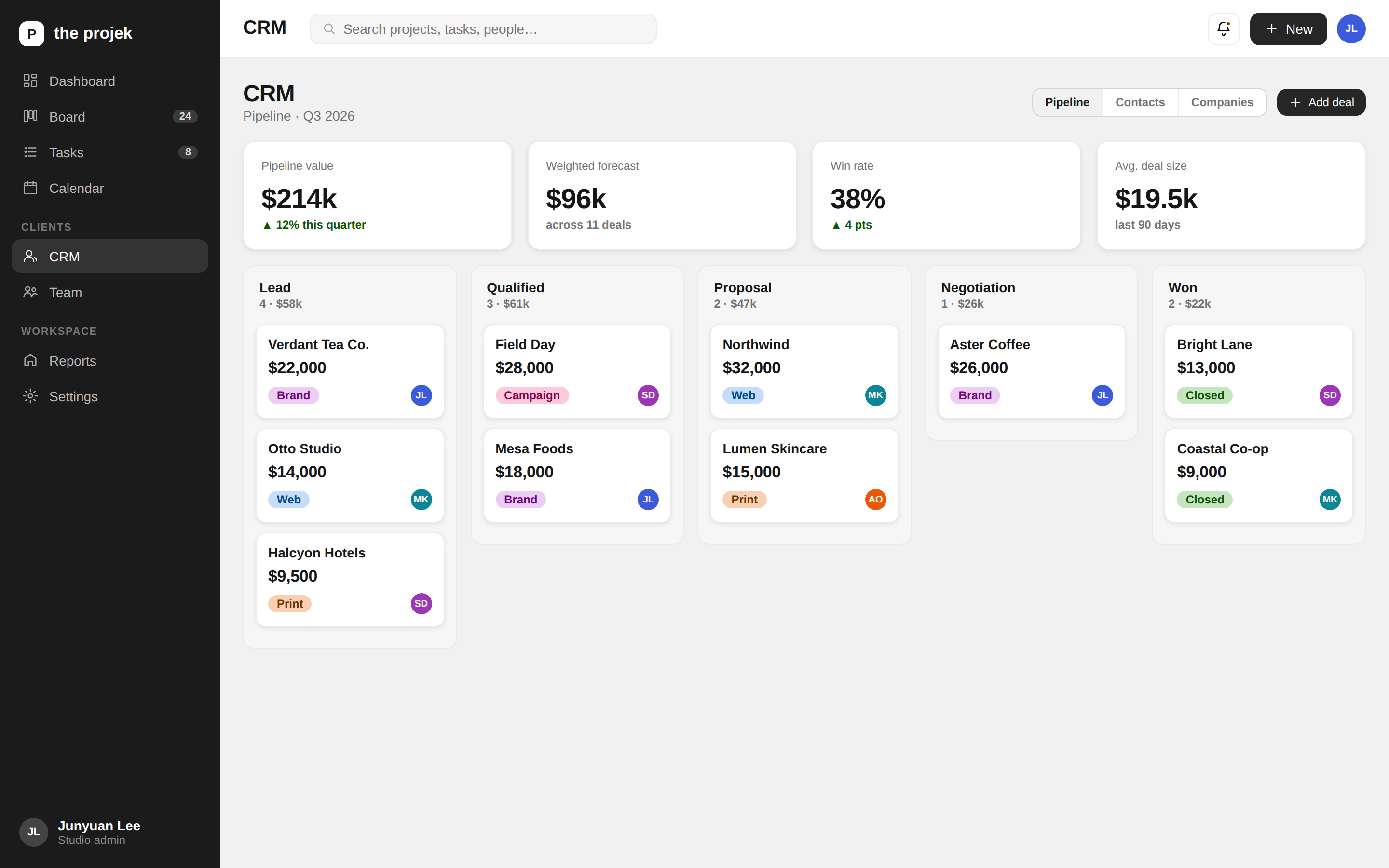Open the Mesa Foods deal title
The width and height of the screenshot is (1389, 868).
(x=534, y=449)
